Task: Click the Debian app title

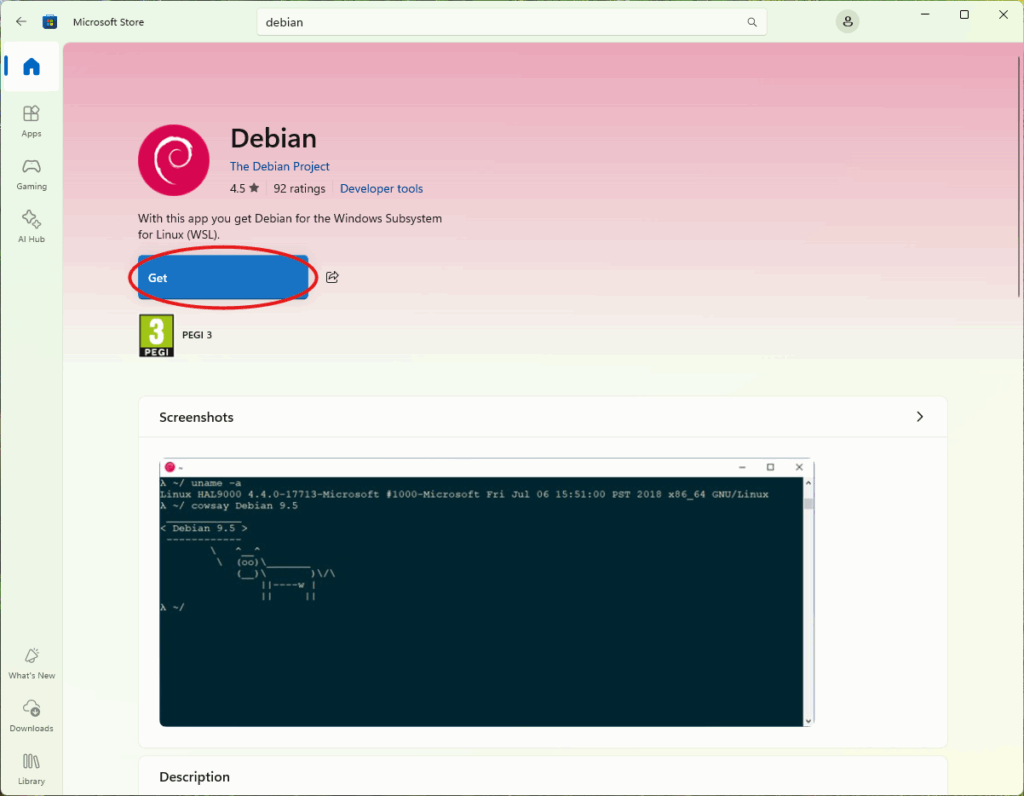Action: 274,138
